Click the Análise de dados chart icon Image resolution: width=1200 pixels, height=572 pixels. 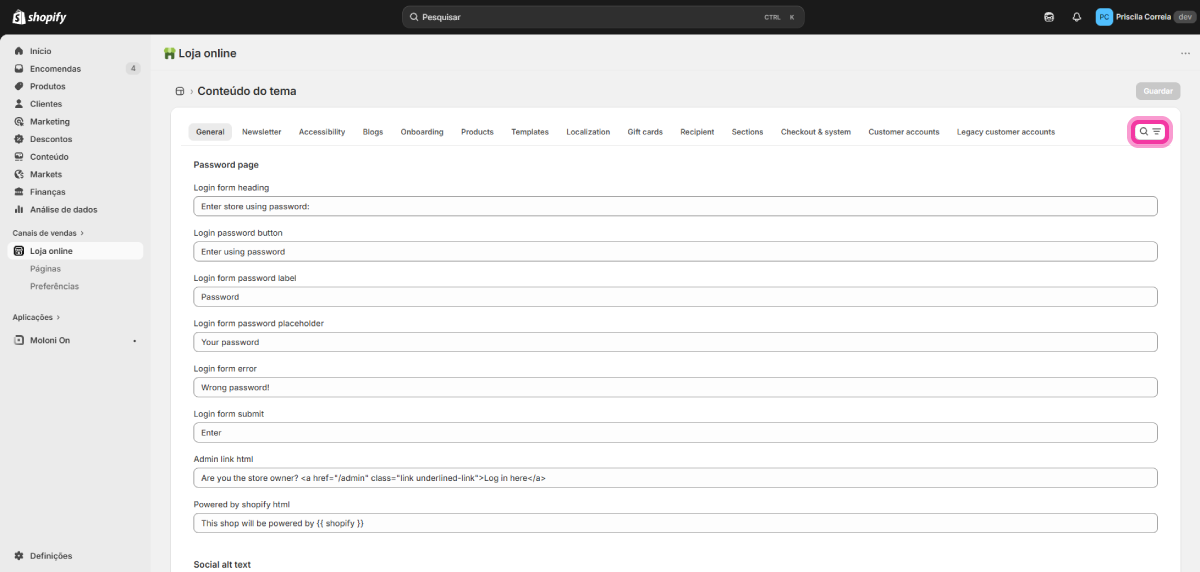[x=19, y=210]
